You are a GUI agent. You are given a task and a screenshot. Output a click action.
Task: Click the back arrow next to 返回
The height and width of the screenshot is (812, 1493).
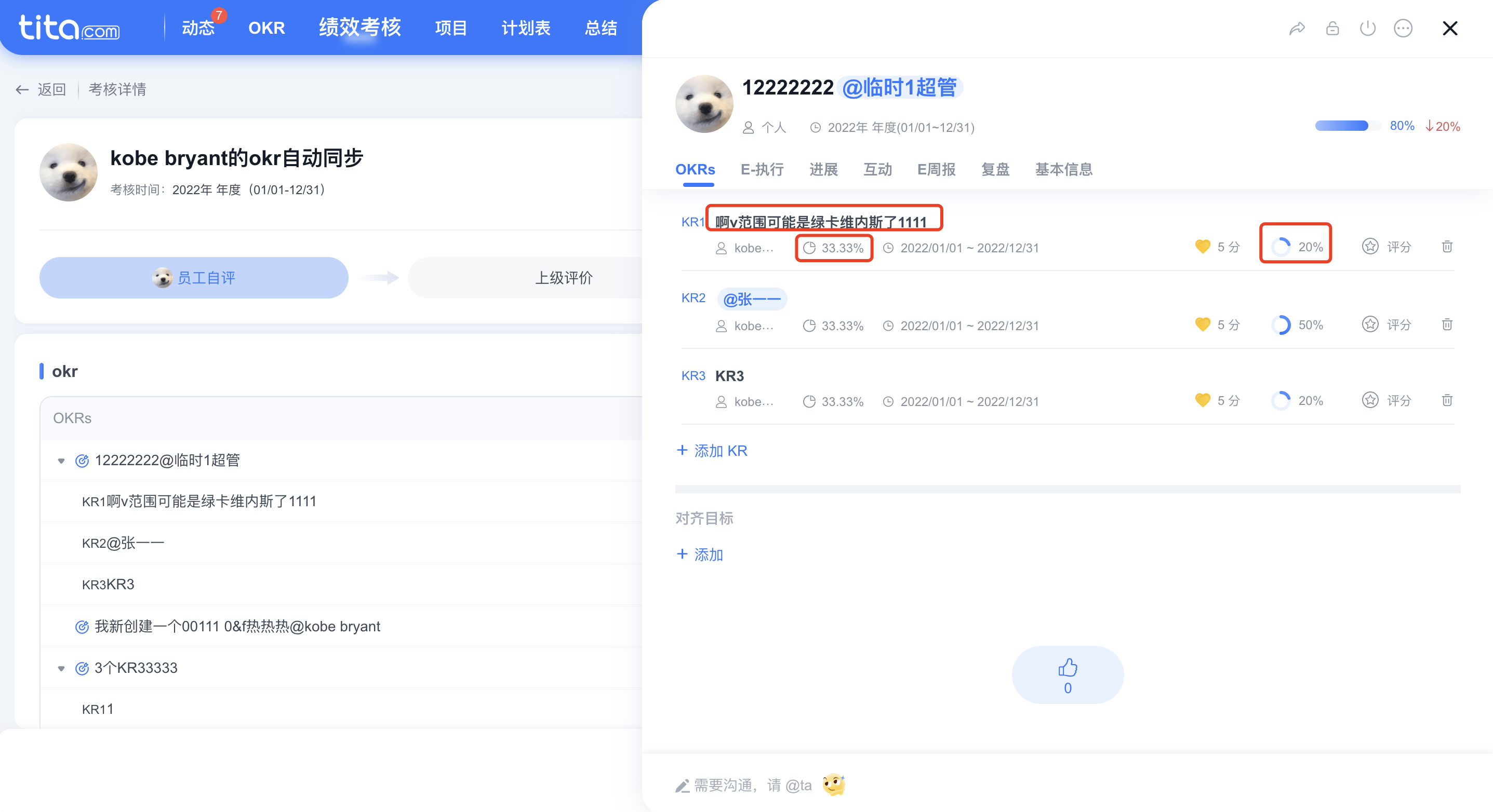coord(22,89)
